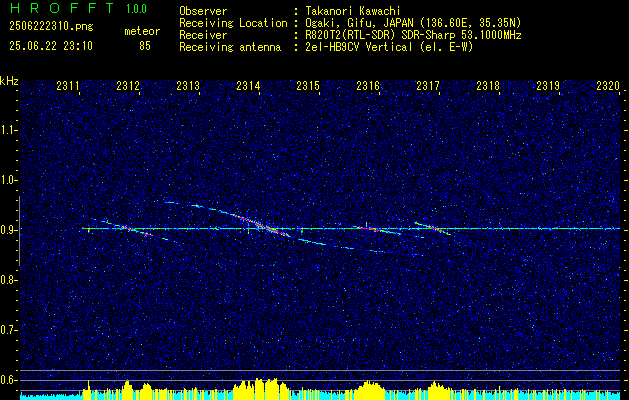Click the R820T2(RTL-SDR) receiver text
Image resolution: width=629 pixels, height=400 pixels.
pos(413,35)
